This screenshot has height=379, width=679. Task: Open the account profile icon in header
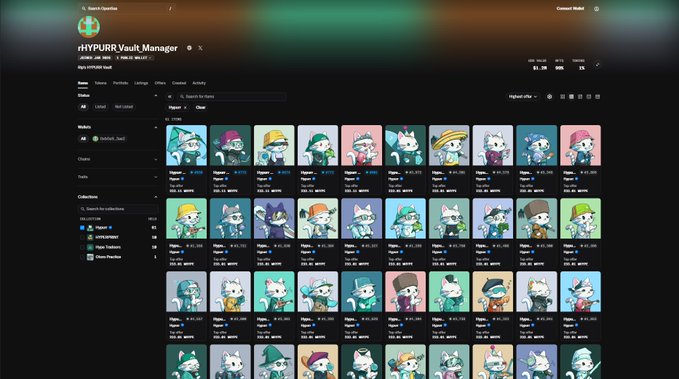[x=596, y=9]
